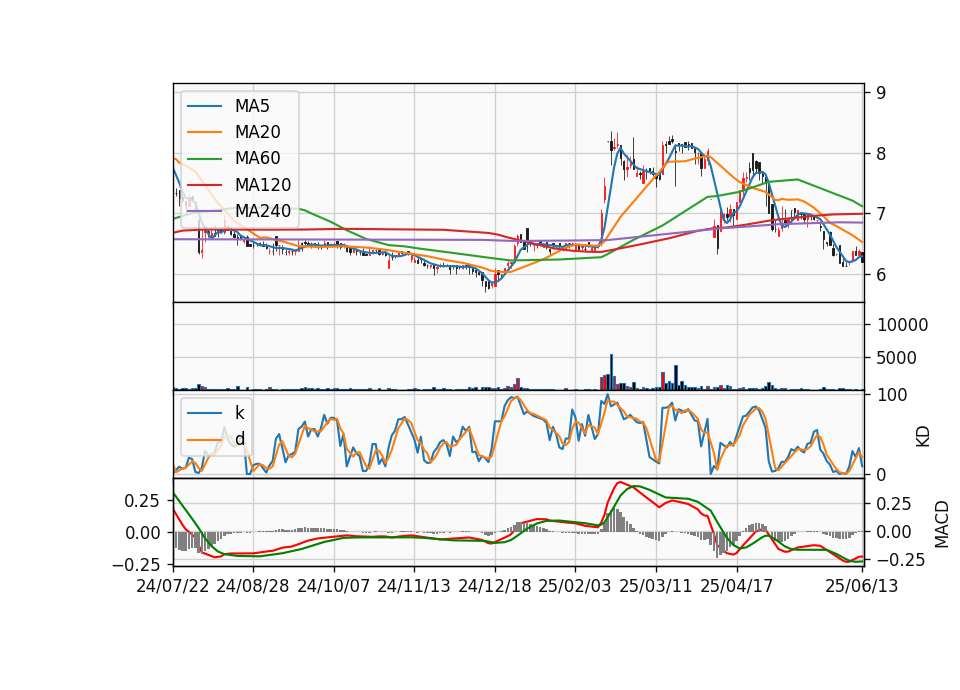960x690 pixels.
Task: Click the MA120 legend label
Action: pyautogui.click(x=263, y=185)
